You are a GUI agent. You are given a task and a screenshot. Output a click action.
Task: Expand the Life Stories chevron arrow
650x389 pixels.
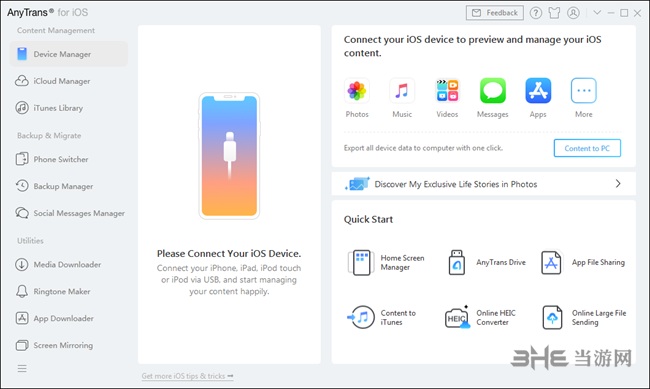pyautogui.click(x=618, y=183)
